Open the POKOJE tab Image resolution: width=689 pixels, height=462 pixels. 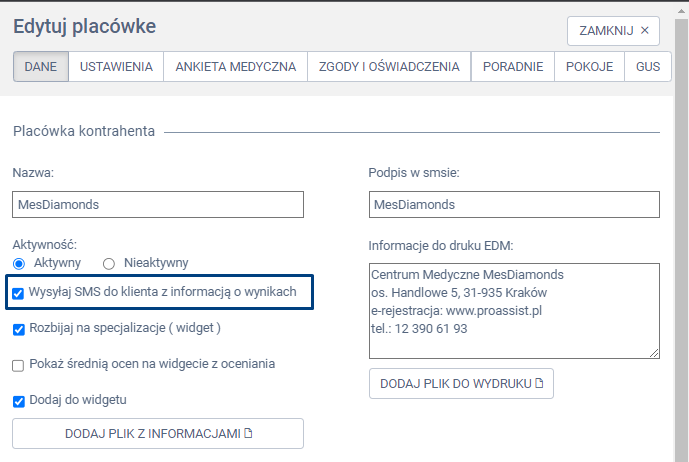click(588, 67)
